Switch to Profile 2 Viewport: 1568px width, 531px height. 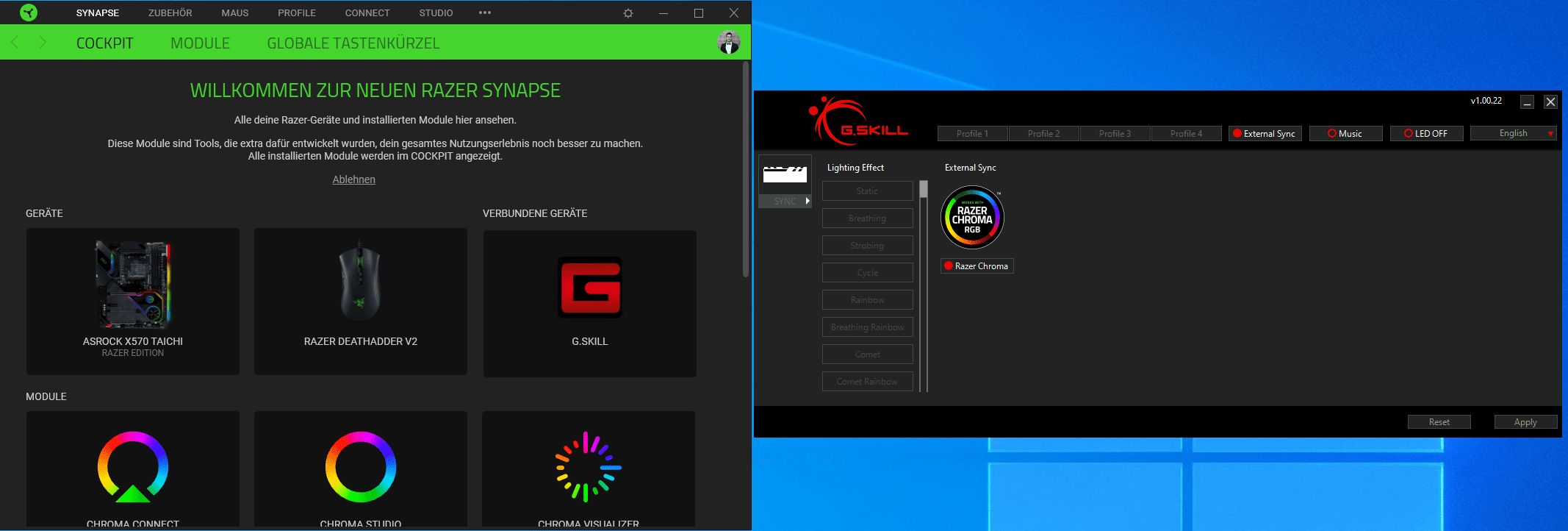coord(1043,134)
